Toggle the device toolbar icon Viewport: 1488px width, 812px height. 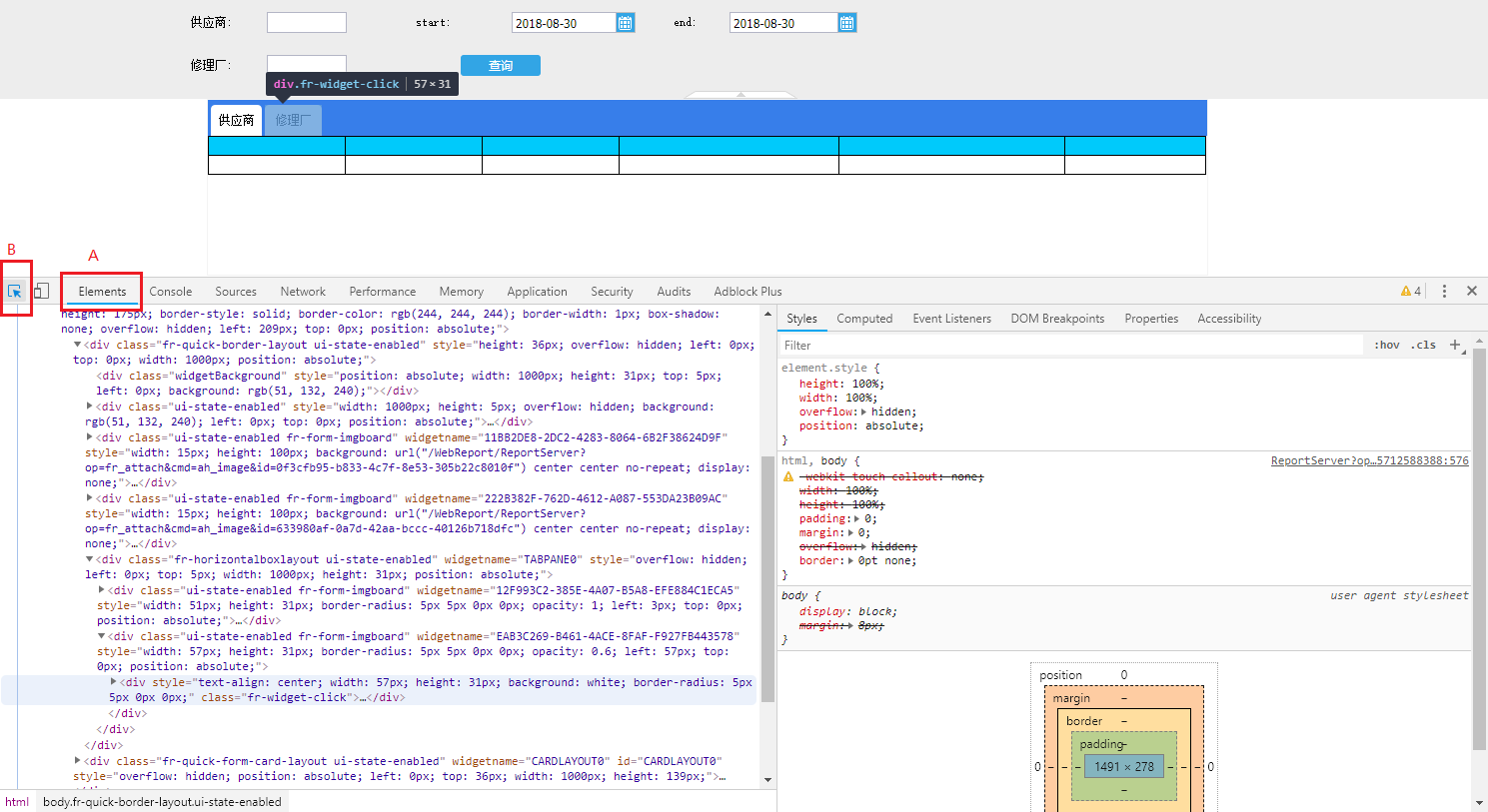(41, 291)
